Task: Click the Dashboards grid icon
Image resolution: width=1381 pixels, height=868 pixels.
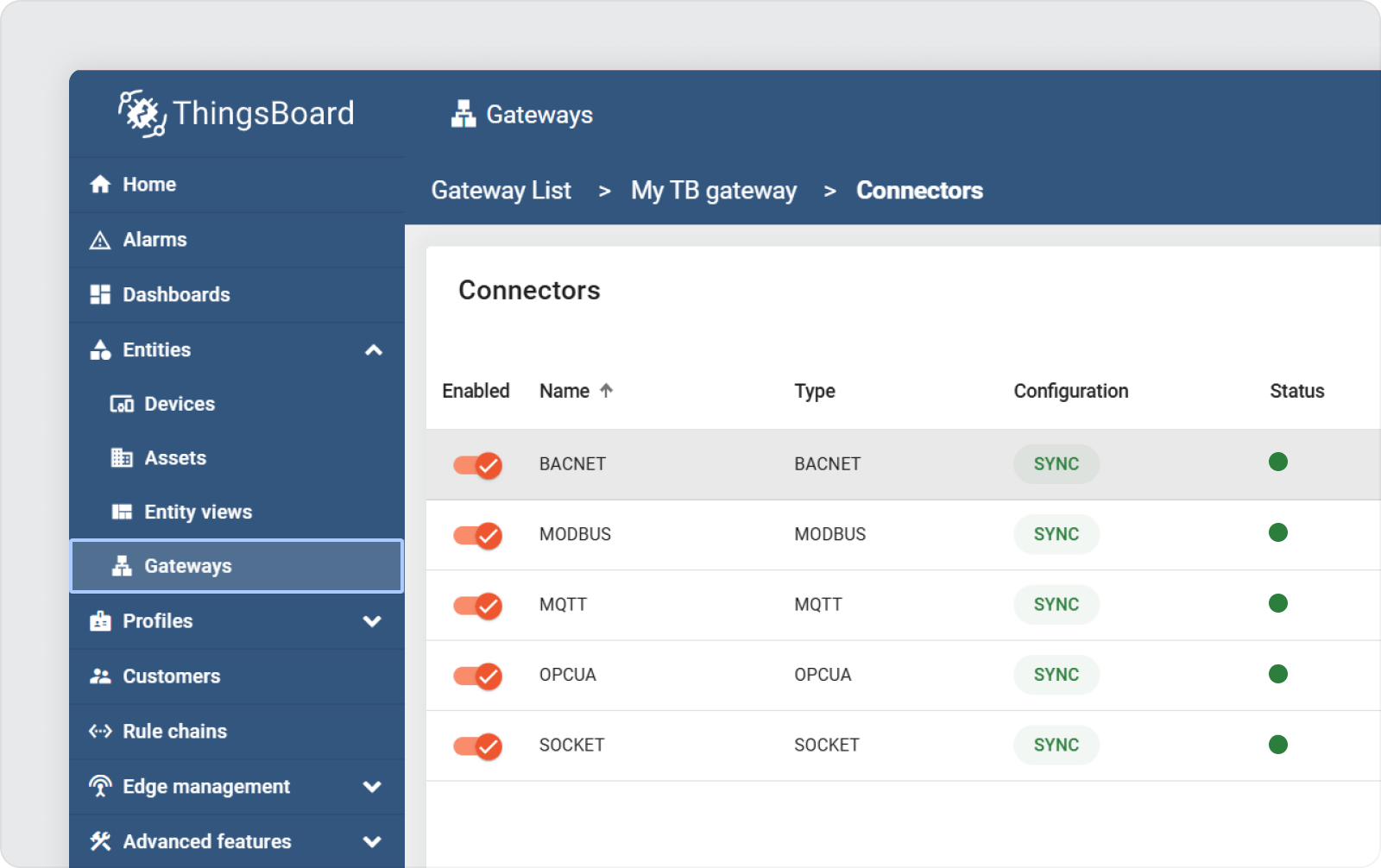Action: (x=101, y=295)
